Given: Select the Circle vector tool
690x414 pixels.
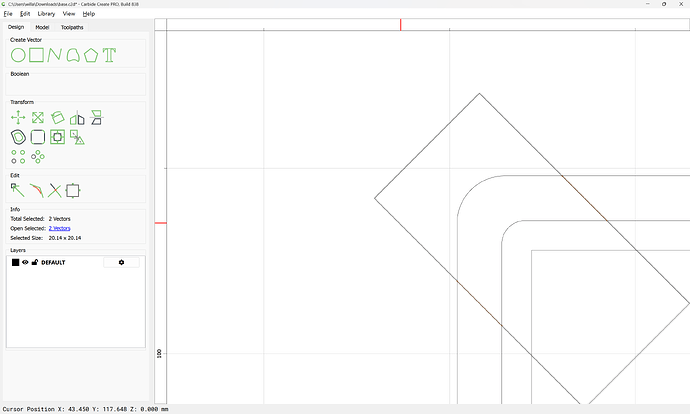Looking at the screenshot, I should click(x=18, y=55).
